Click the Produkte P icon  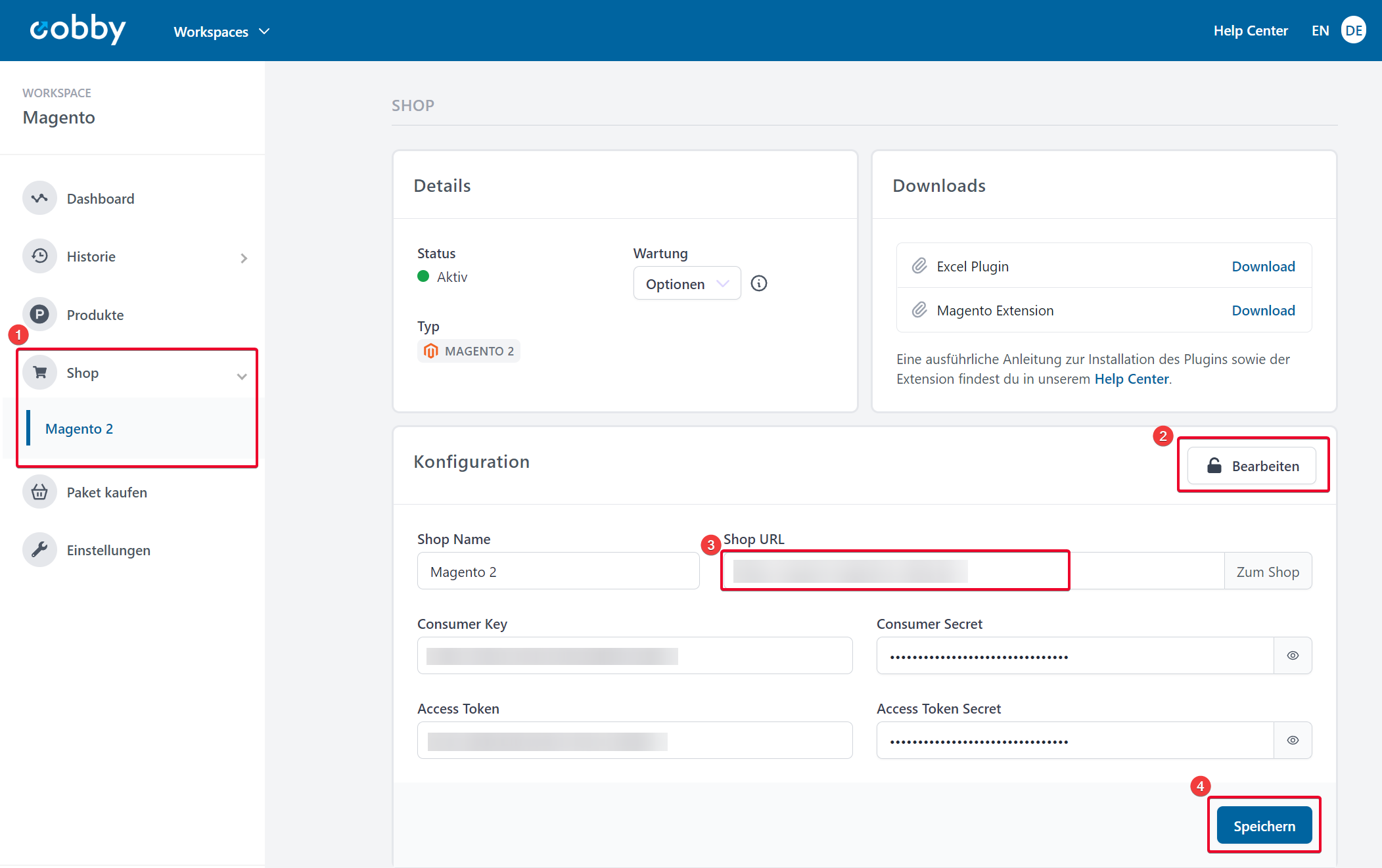point(39,315)
